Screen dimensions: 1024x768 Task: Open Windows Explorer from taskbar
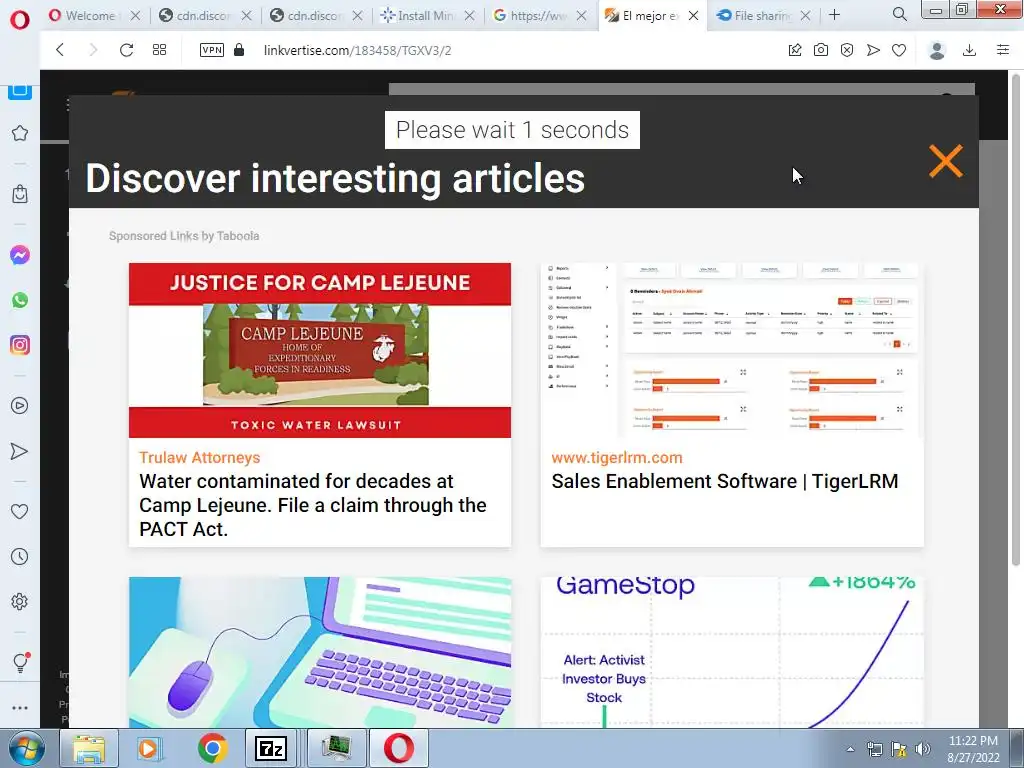pyautogui.click(x=89, y=748)
